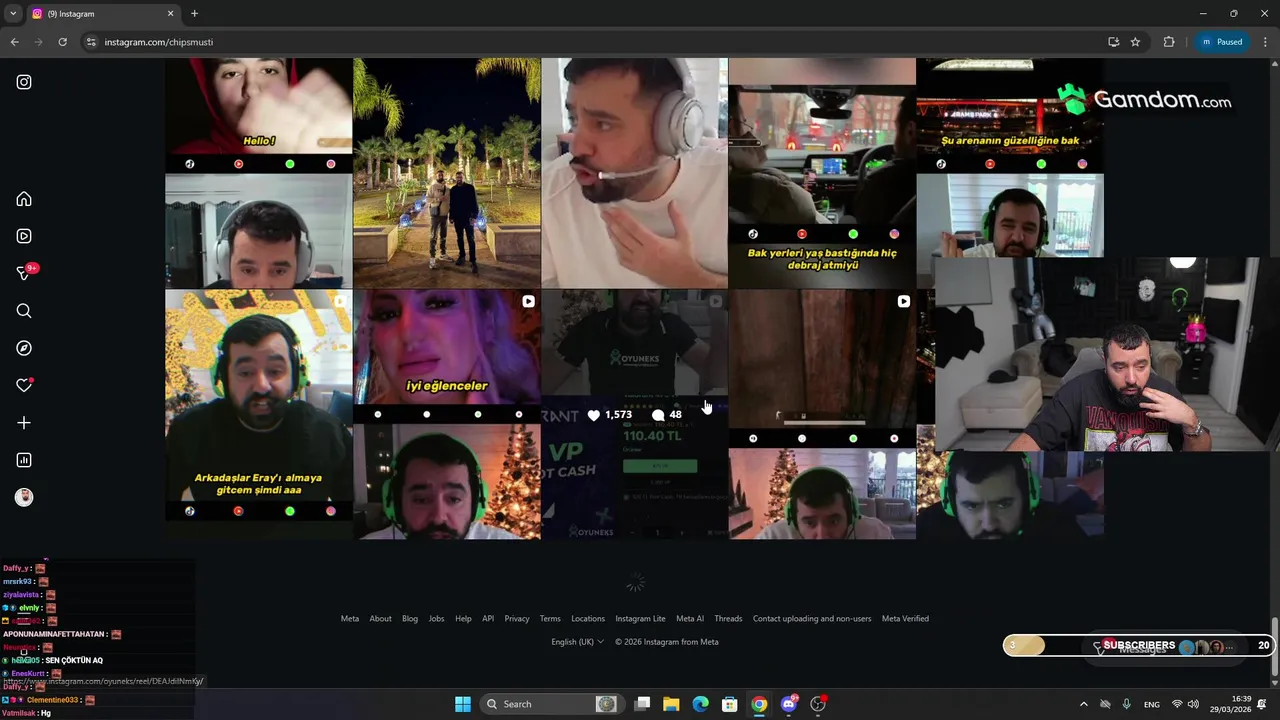Open the Chrome three-dot menu

(x=1265, y=42)
